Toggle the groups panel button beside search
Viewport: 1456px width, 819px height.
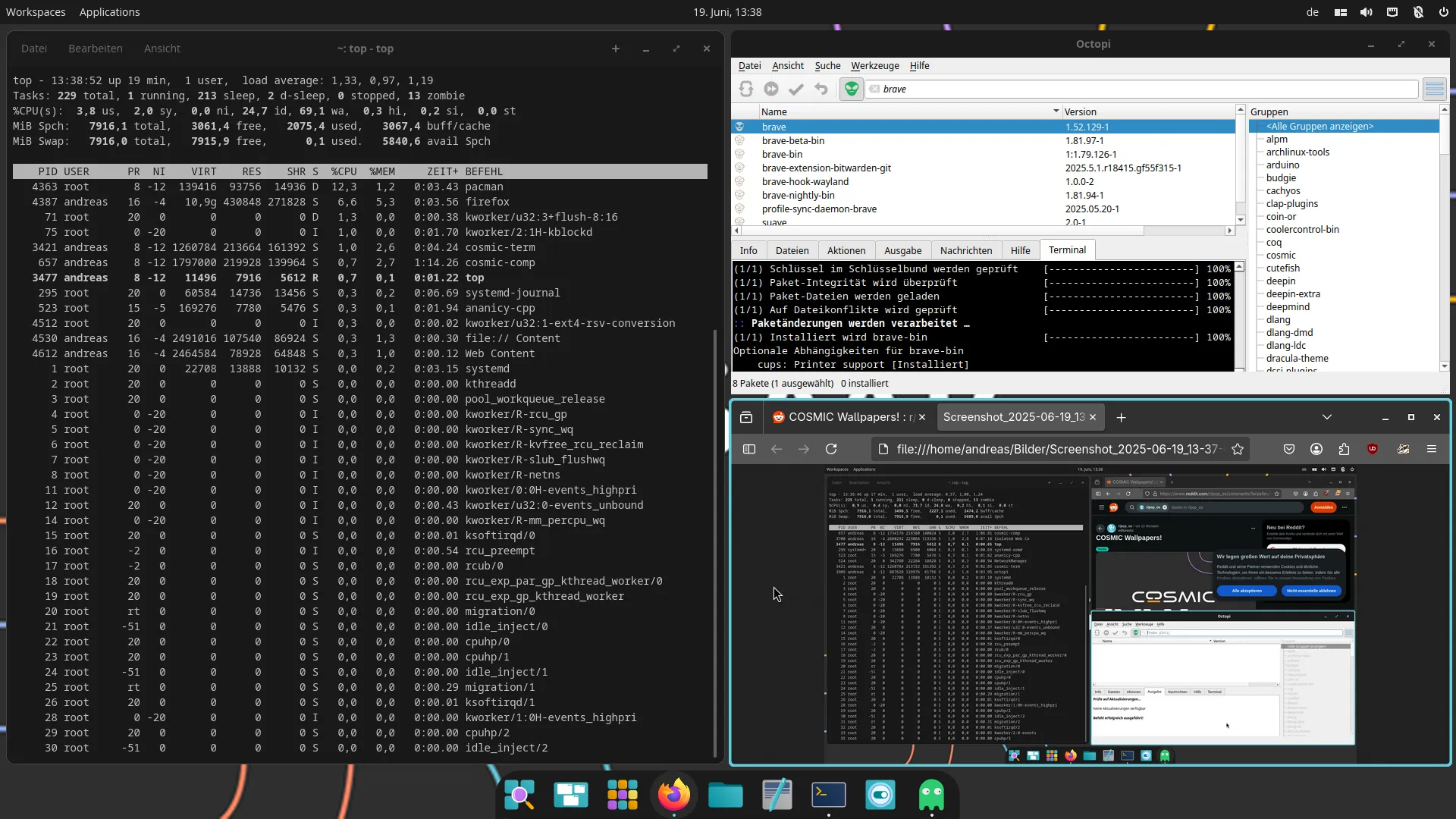point(1434,89)
